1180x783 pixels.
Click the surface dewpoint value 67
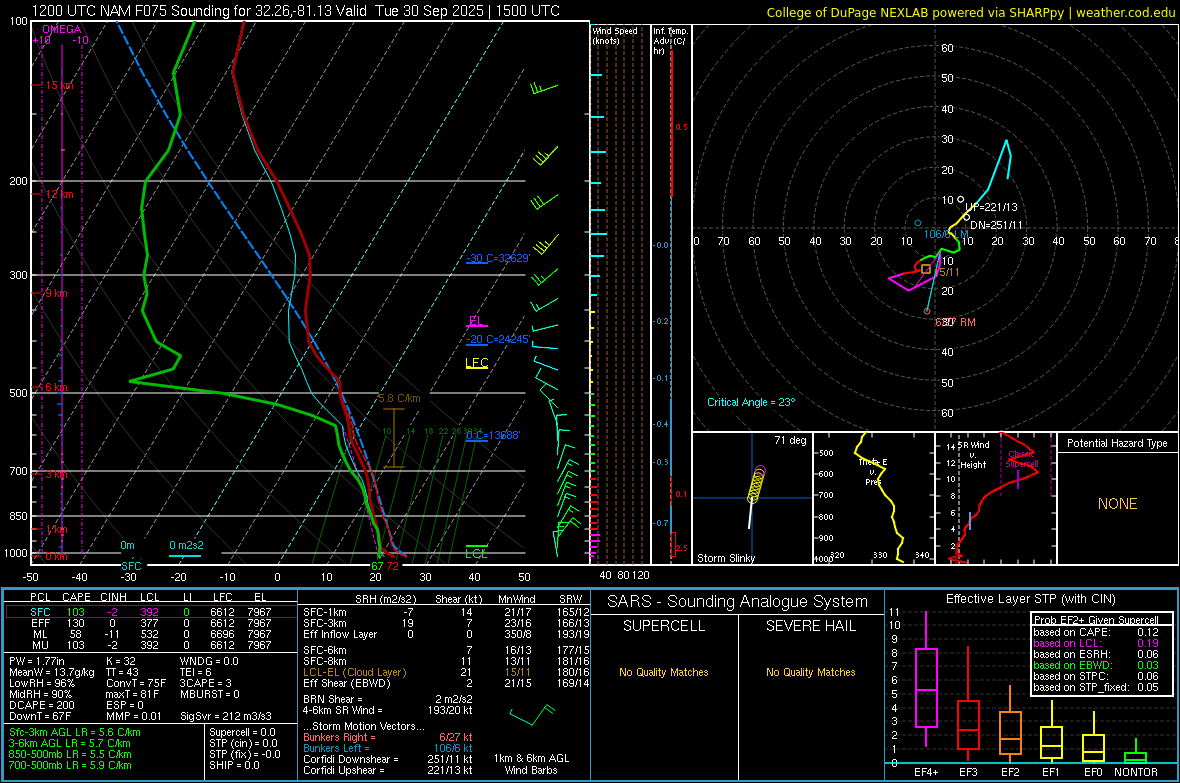(377, 566)
